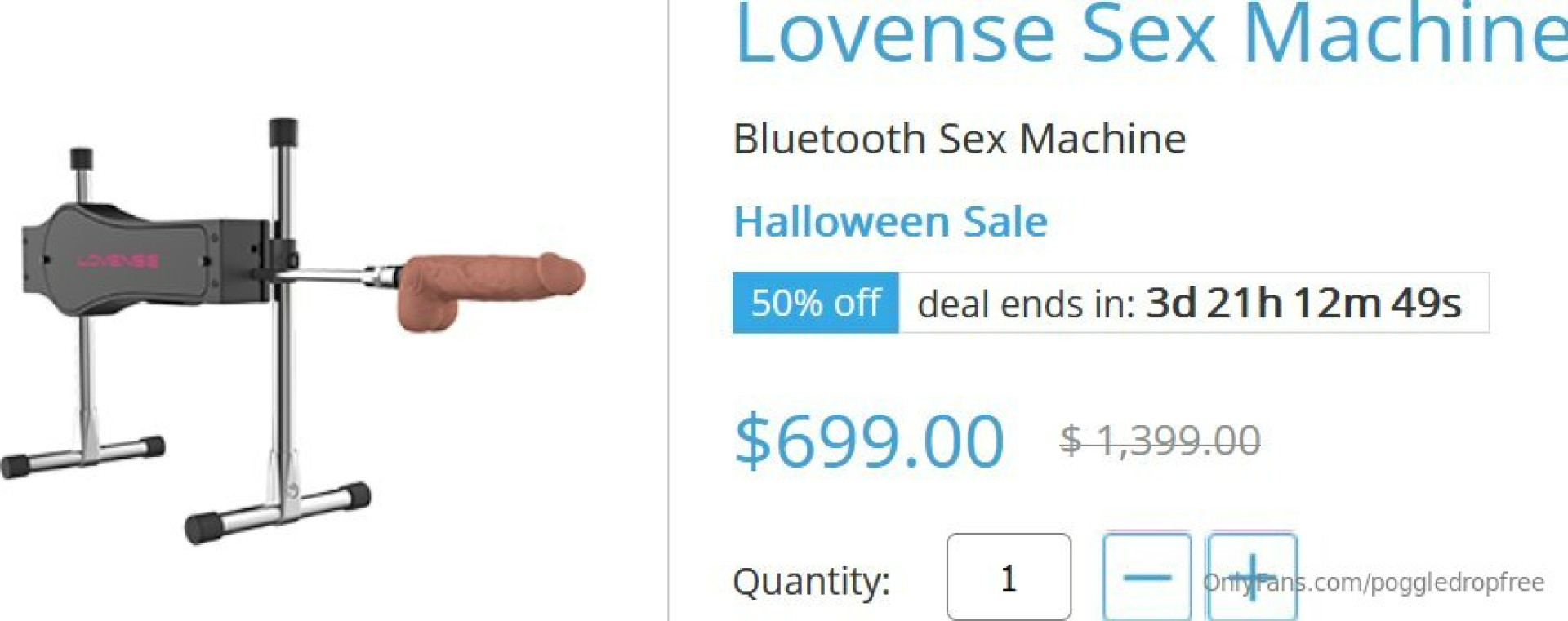1568x621 pixels.
Task: Click the crossed-out $1,399.00 original price
Action: coord(1160,441)
